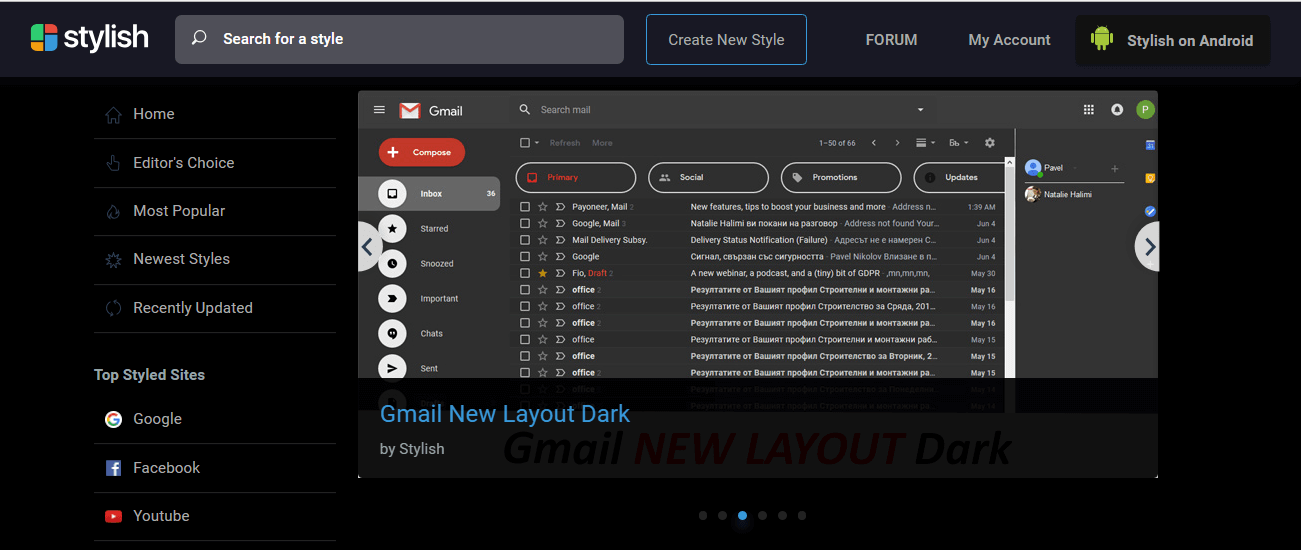Star the Flo, Draft email

(x=543, y=273)
